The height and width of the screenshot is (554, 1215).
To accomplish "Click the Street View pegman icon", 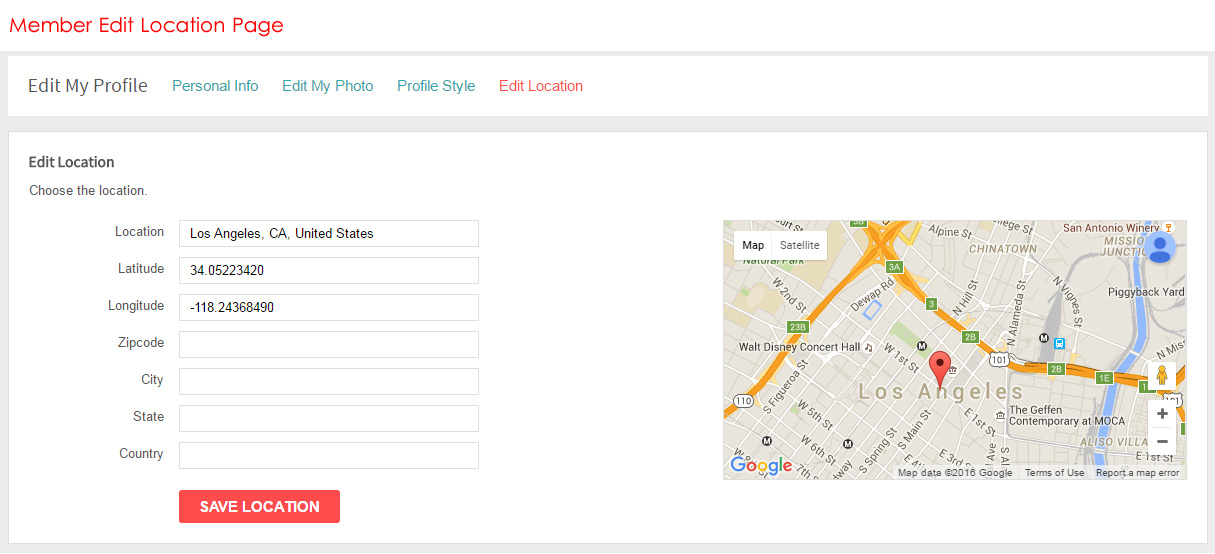I will coord(1162,376).
